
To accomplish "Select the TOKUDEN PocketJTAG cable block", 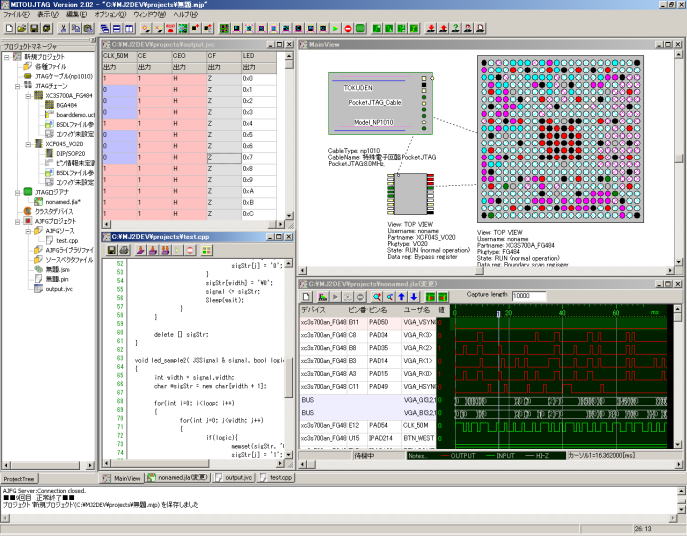I will 380,103.
